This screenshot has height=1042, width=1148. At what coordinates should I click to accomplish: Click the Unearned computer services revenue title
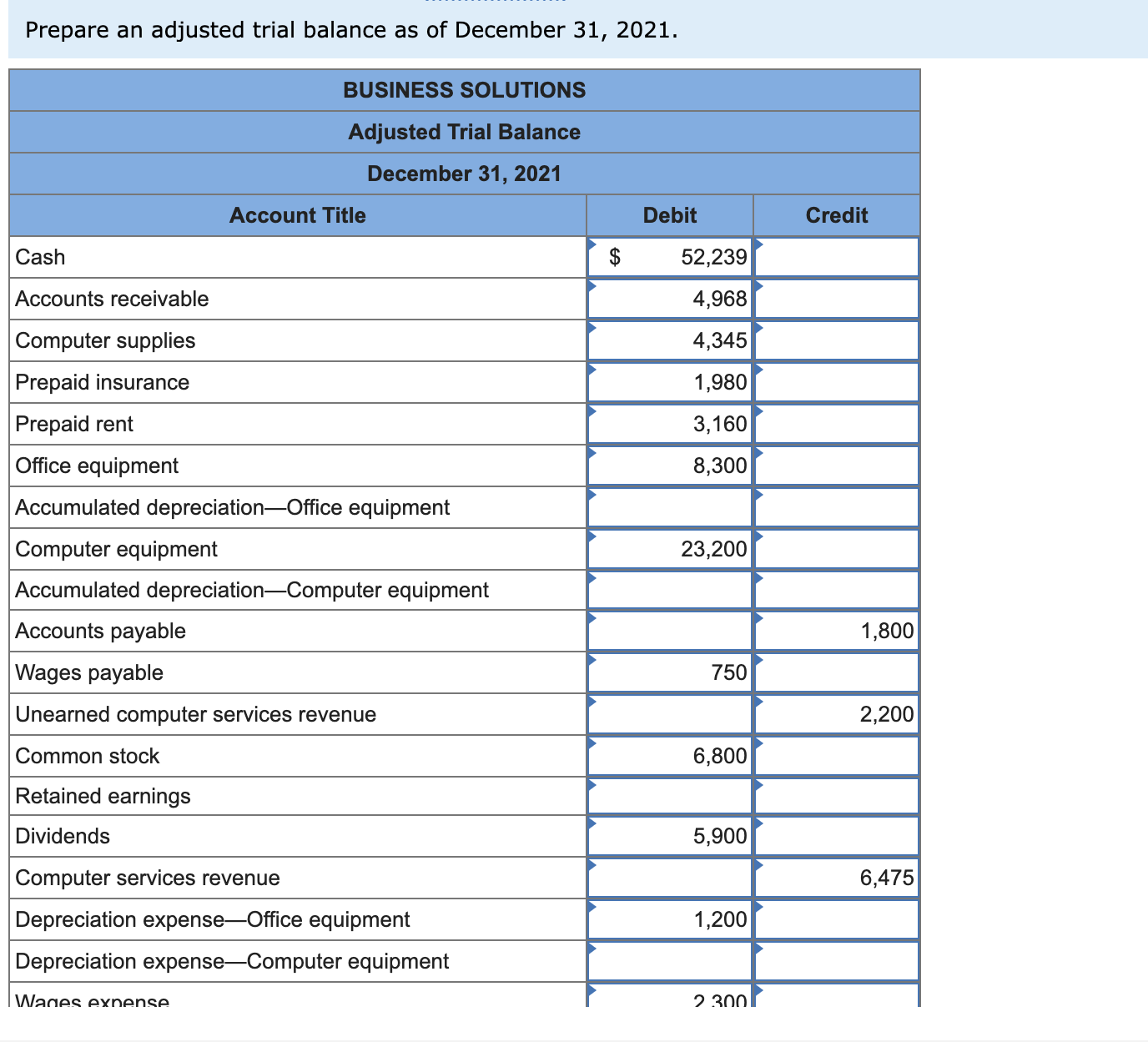[x=195, y=714]
